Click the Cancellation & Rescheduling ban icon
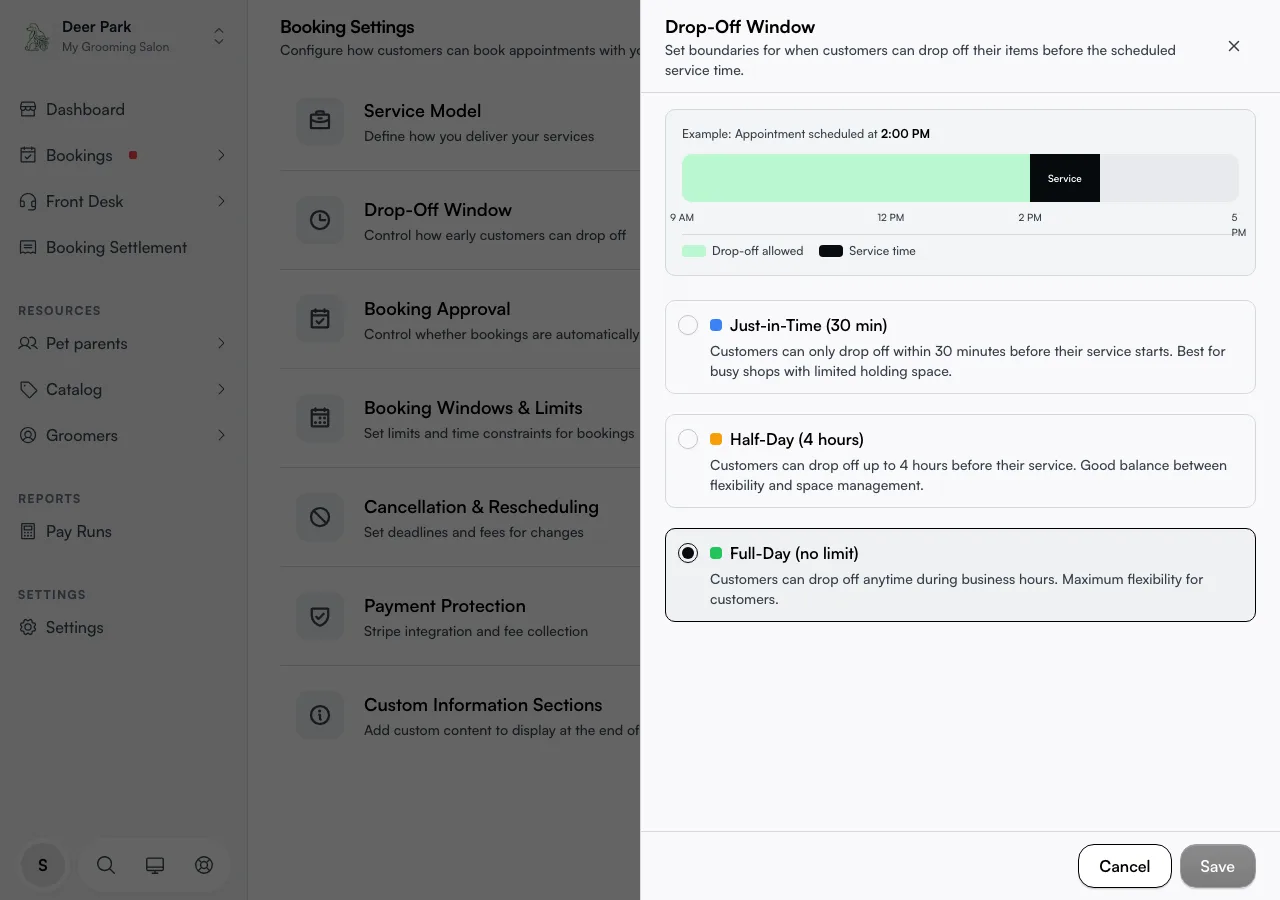This screenshot has width=1280, height=900. click(320, 517)
